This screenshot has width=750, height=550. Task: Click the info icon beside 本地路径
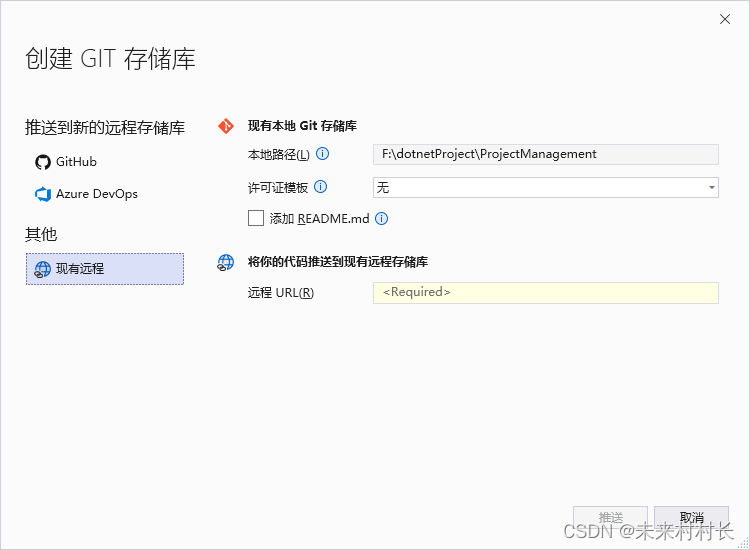[x=323, y=154]
